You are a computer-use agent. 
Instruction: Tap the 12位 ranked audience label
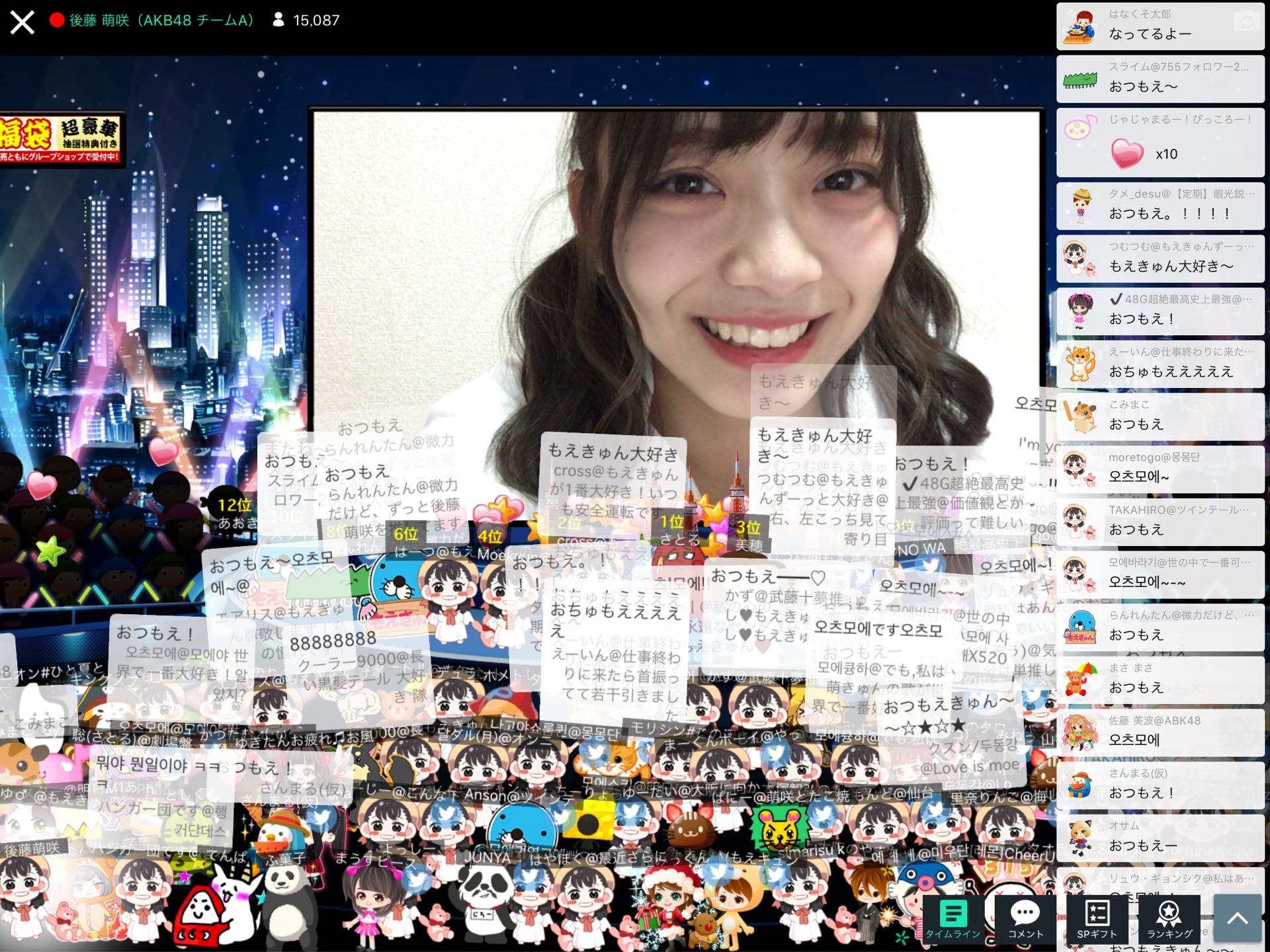tap(235, 506)
